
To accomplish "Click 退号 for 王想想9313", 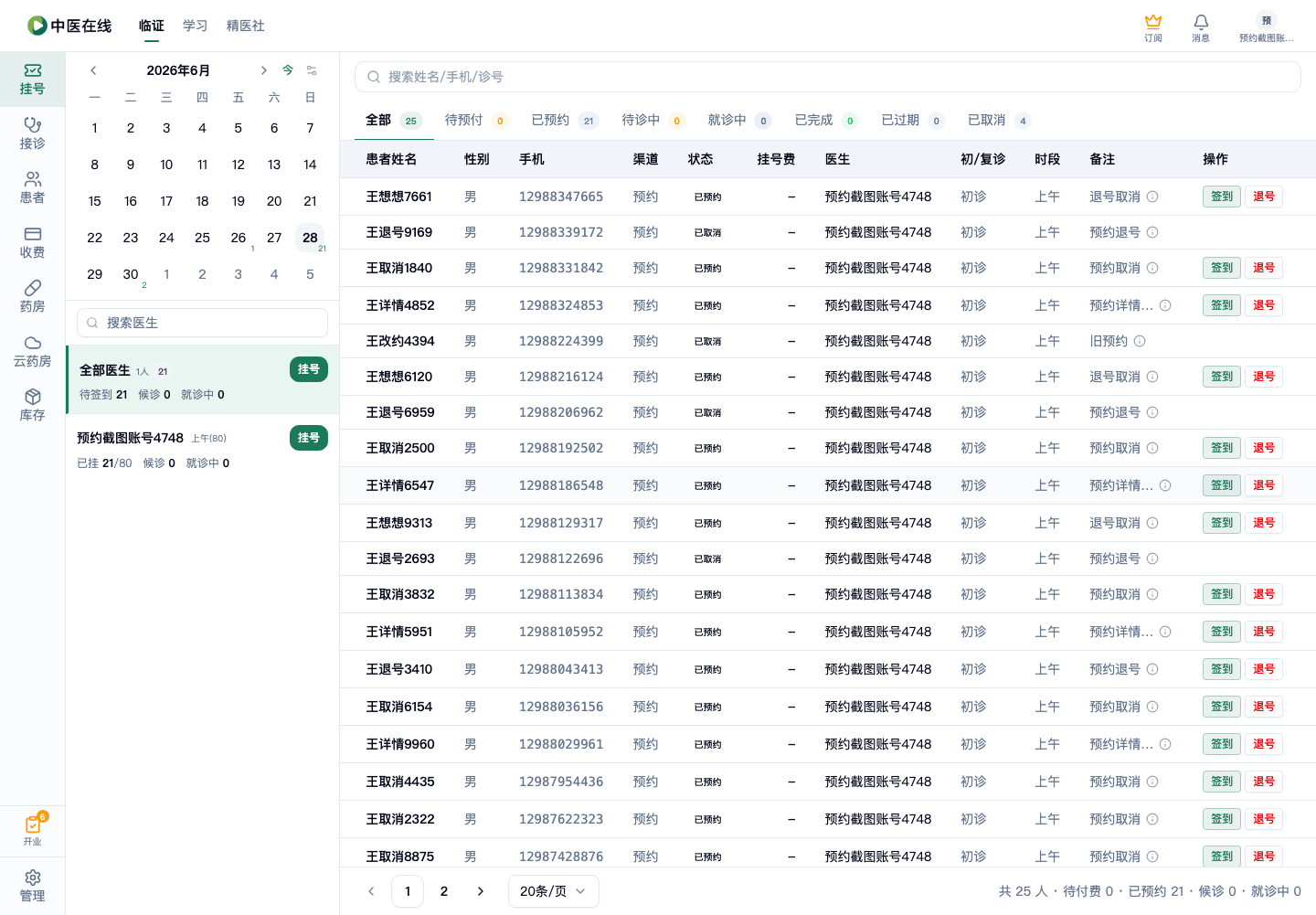I will (x=1264, y=523).
